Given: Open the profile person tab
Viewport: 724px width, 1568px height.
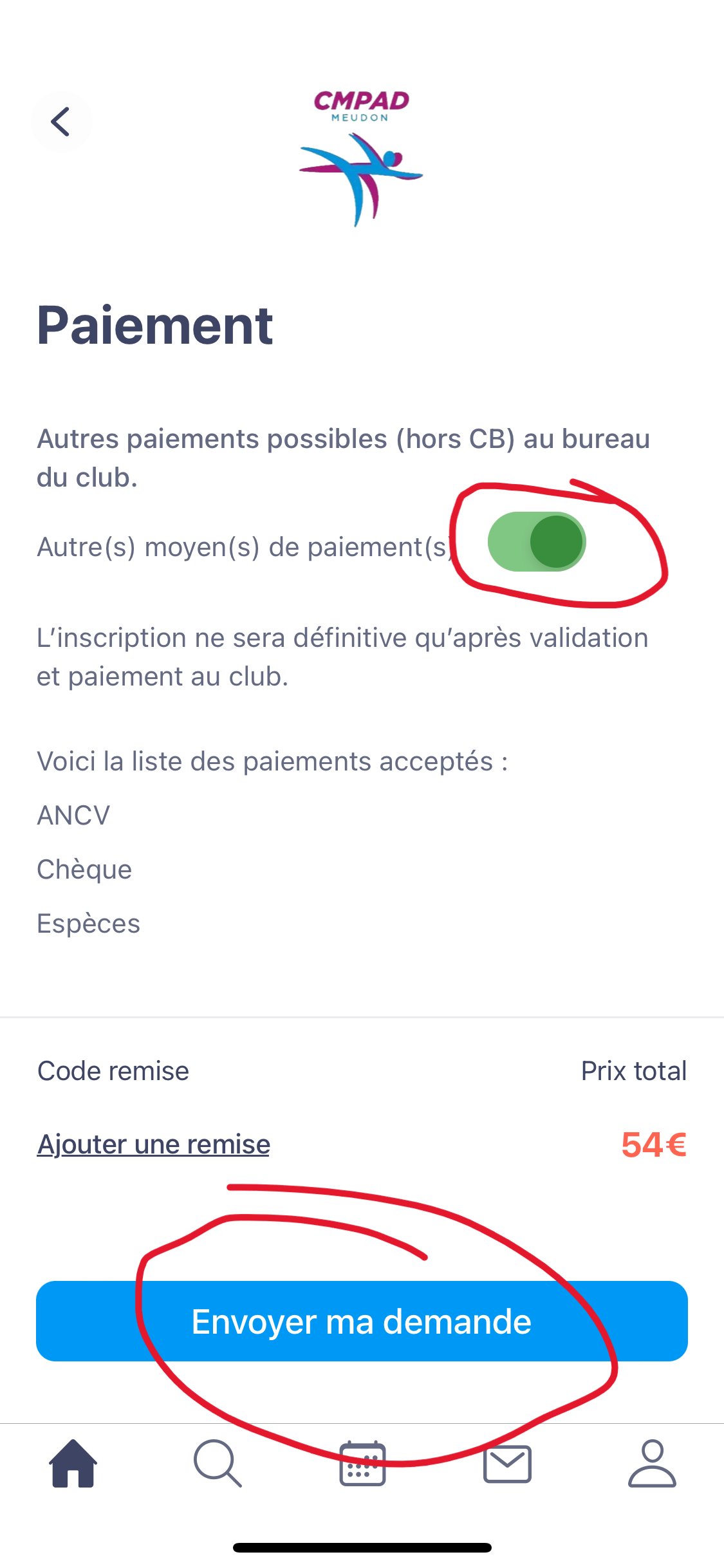Looking at the screenshot, I should click(652, 1464).
